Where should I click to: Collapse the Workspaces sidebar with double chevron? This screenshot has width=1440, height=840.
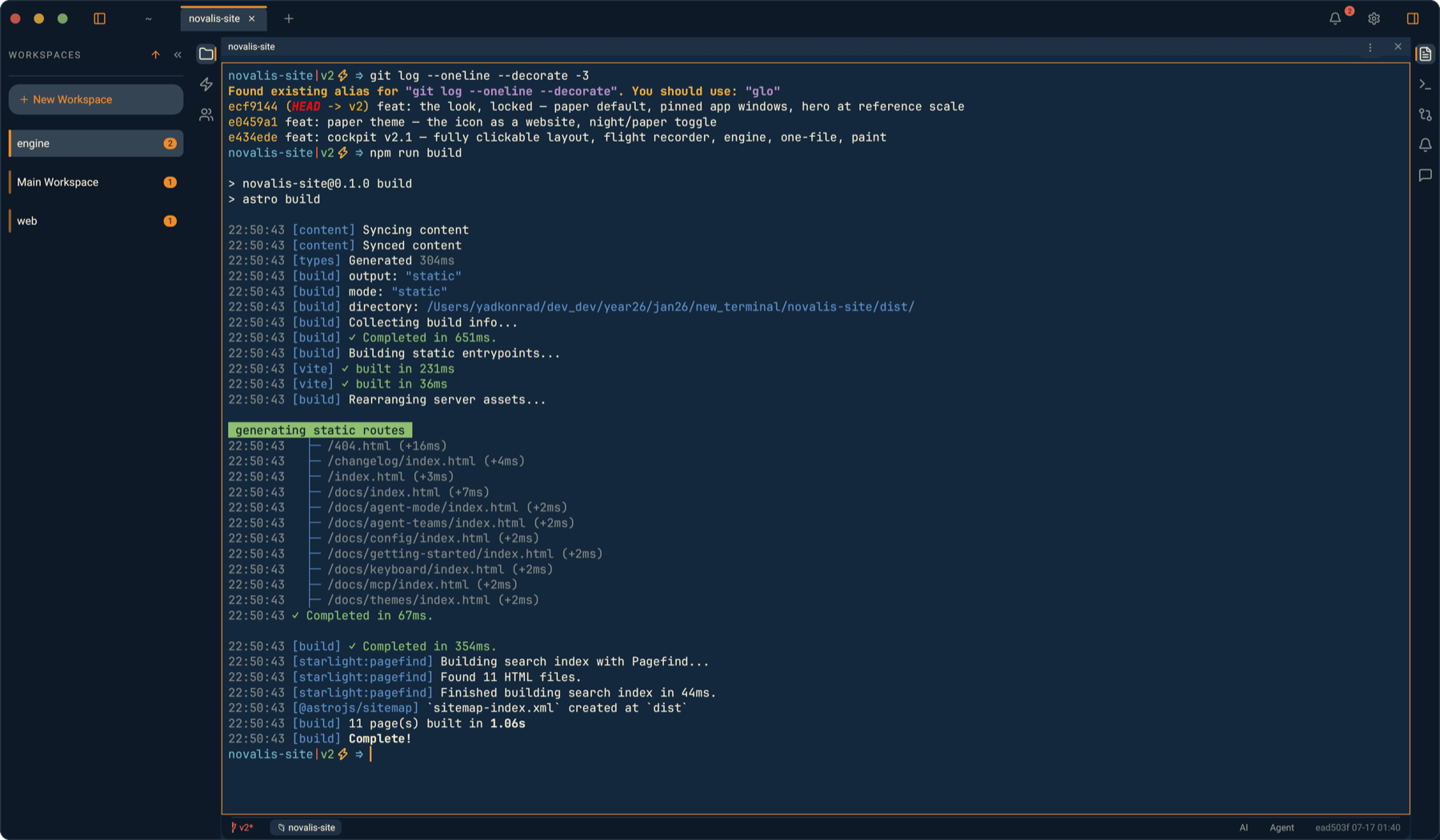tap(178, 55)
